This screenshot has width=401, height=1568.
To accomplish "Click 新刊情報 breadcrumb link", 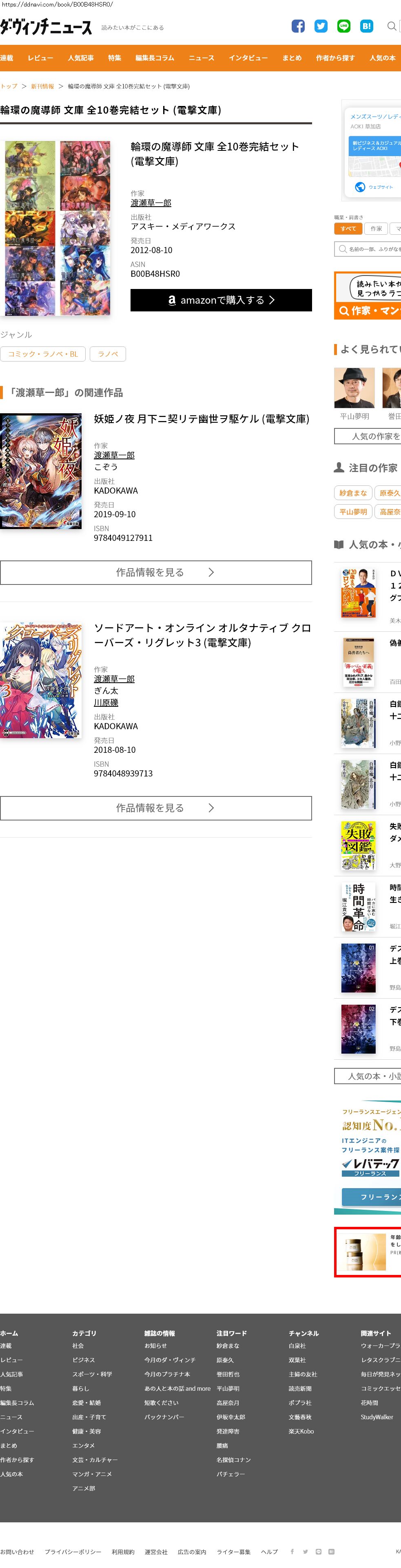I will point(43,86).
